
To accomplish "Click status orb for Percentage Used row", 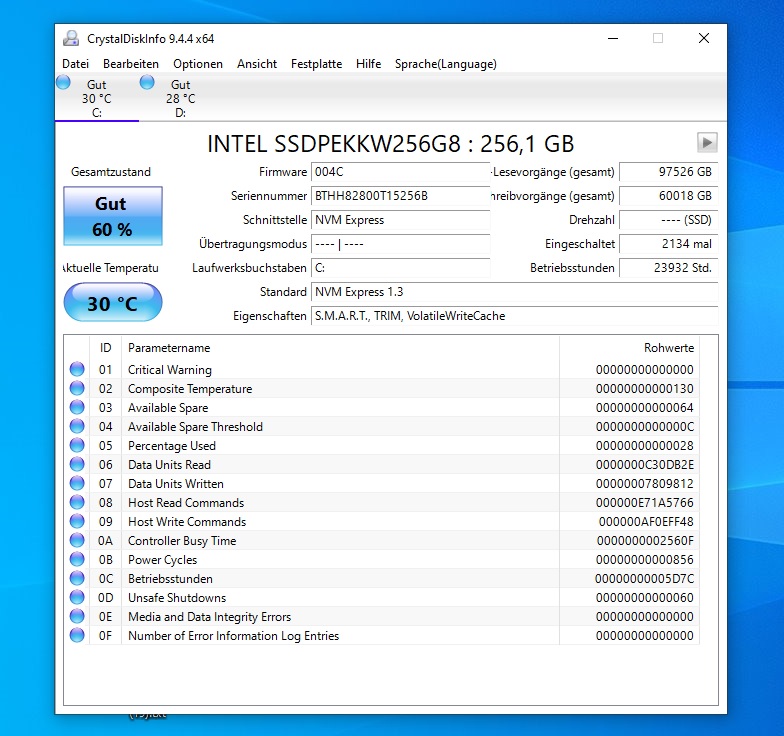I will [77, 445].
